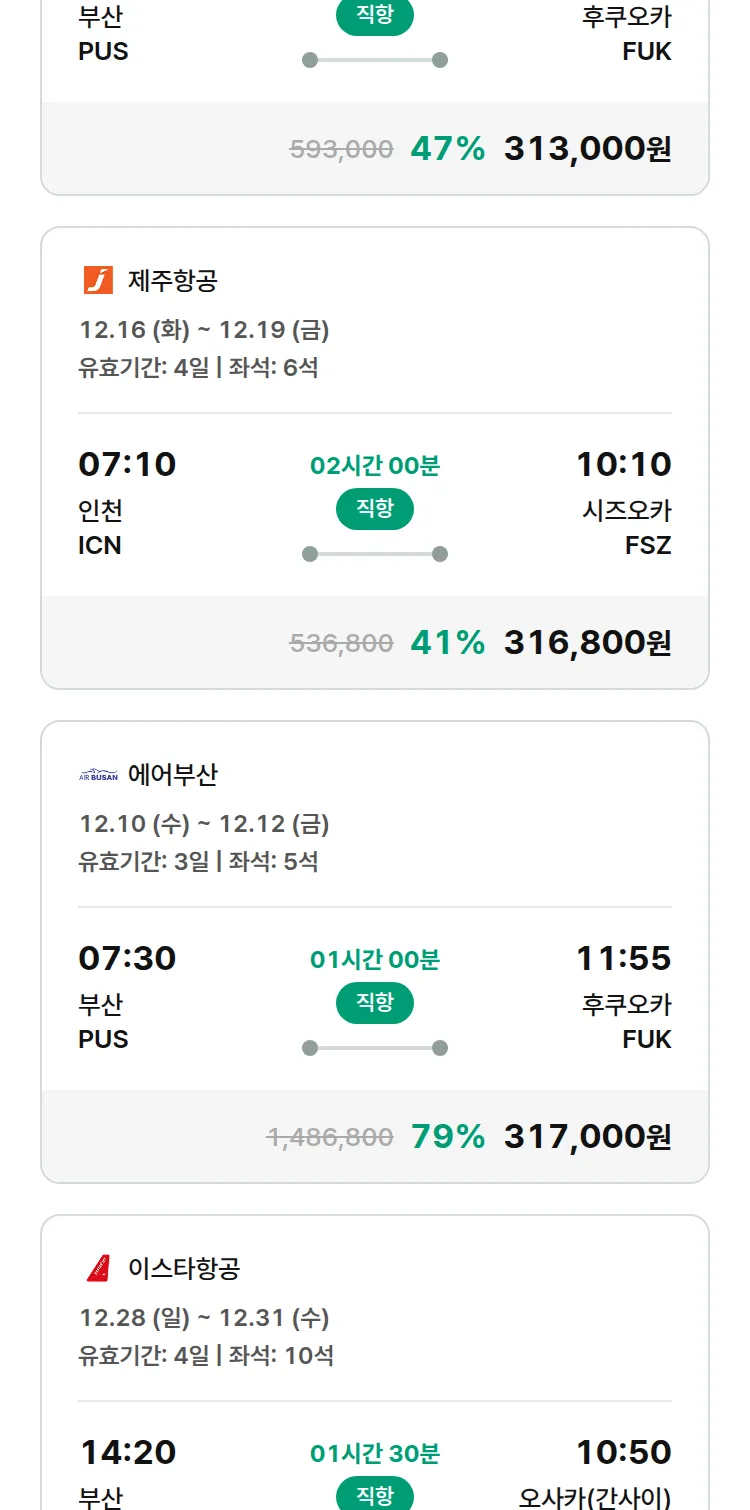Open the 이스타항공 airline name
Viewport: 750px width, 1510px height.
184,1269
